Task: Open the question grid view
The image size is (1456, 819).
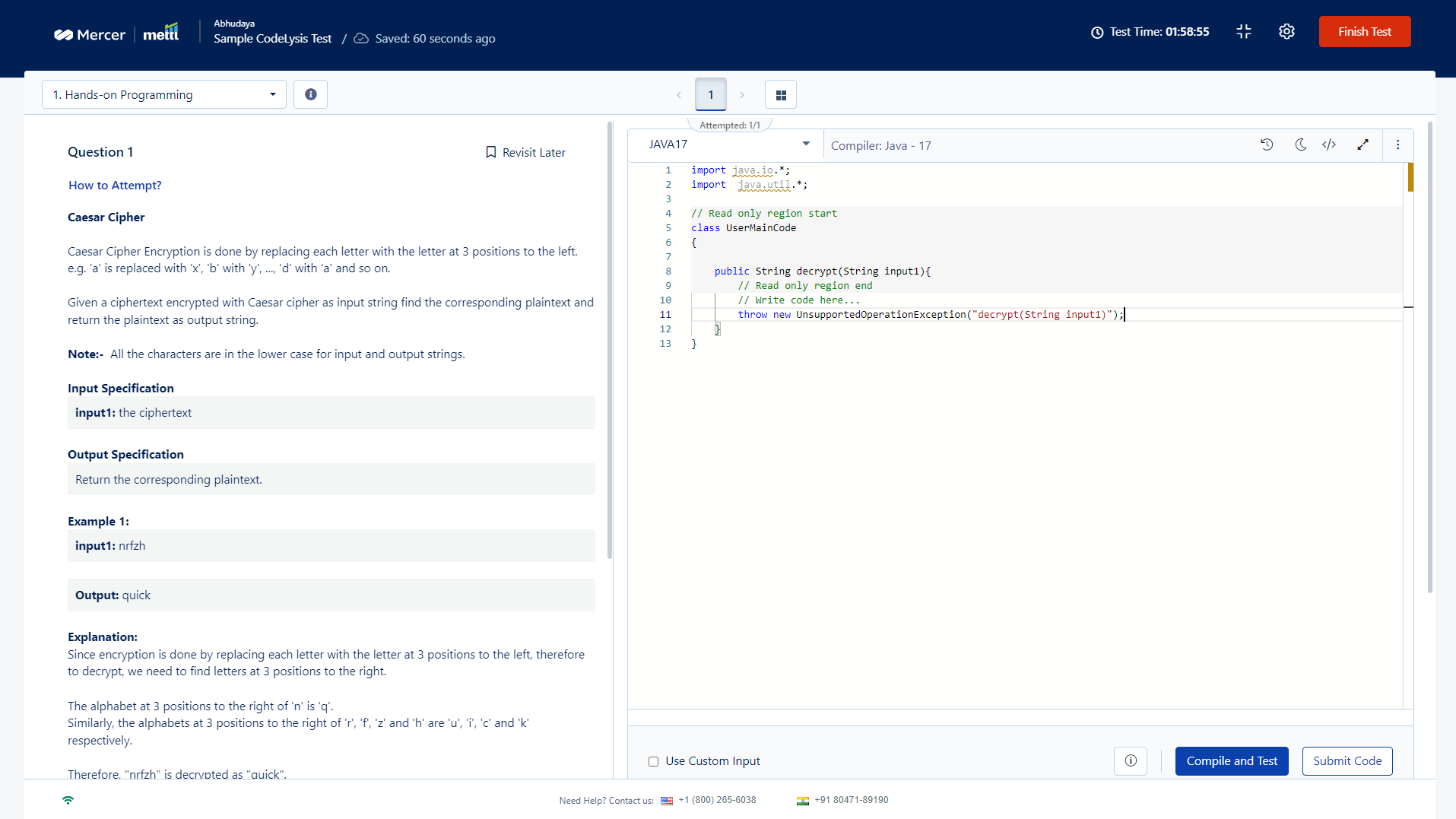Action: point(780,95)
